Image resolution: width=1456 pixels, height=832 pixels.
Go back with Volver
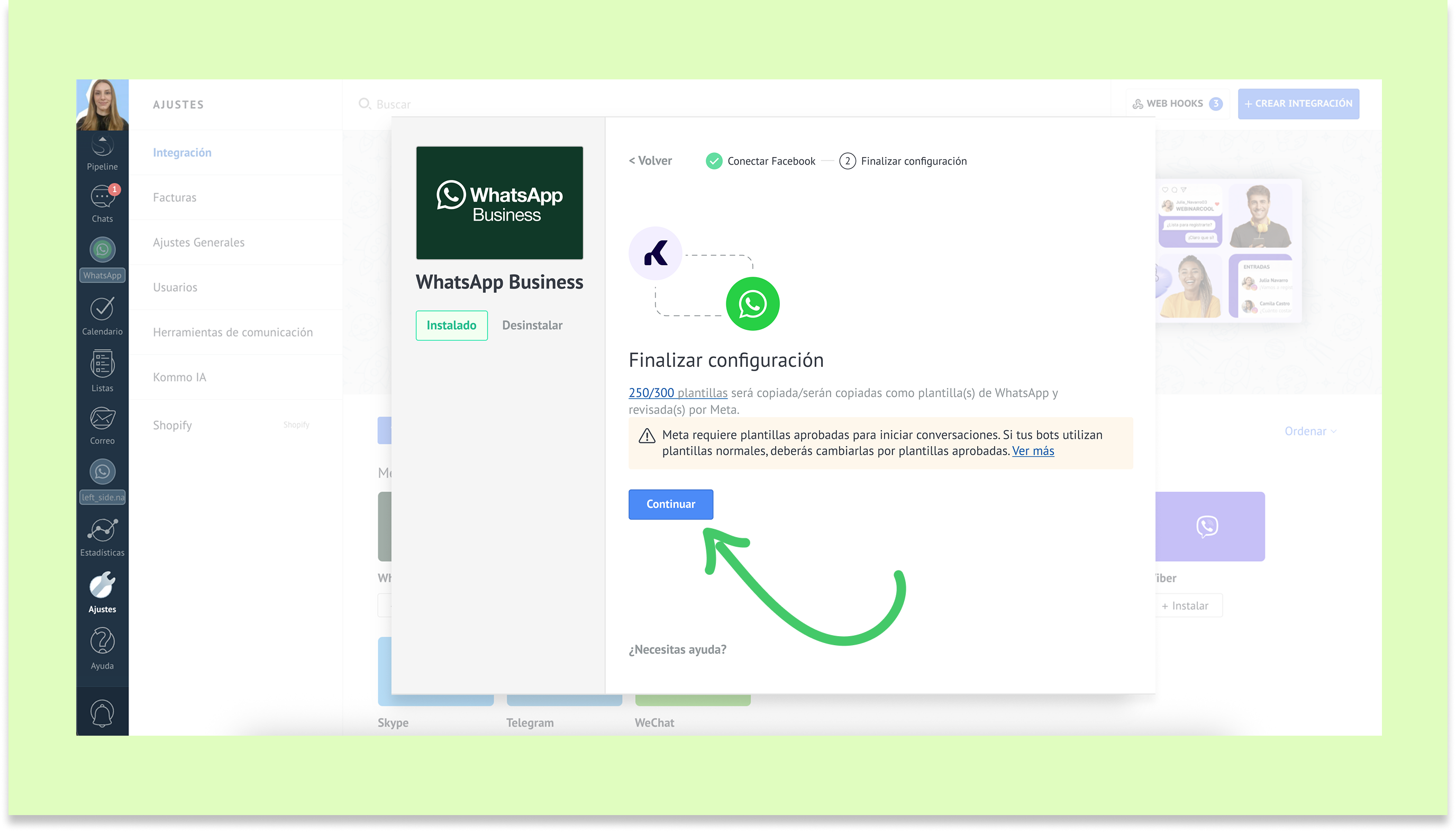pos(651,160)
